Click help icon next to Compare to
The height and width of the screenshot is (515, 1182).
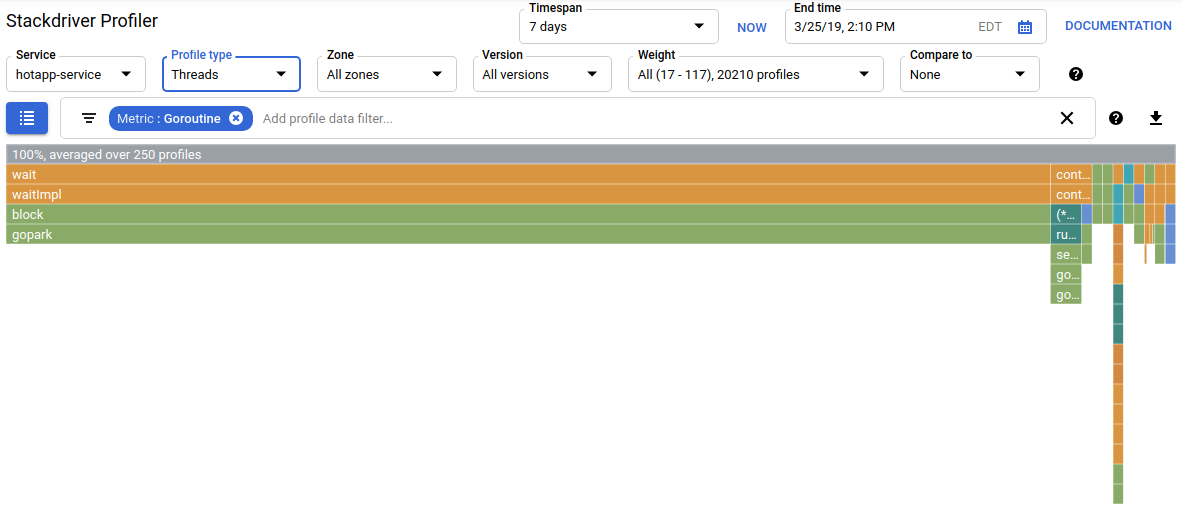pyautogui.click(x=1076, y=74)
